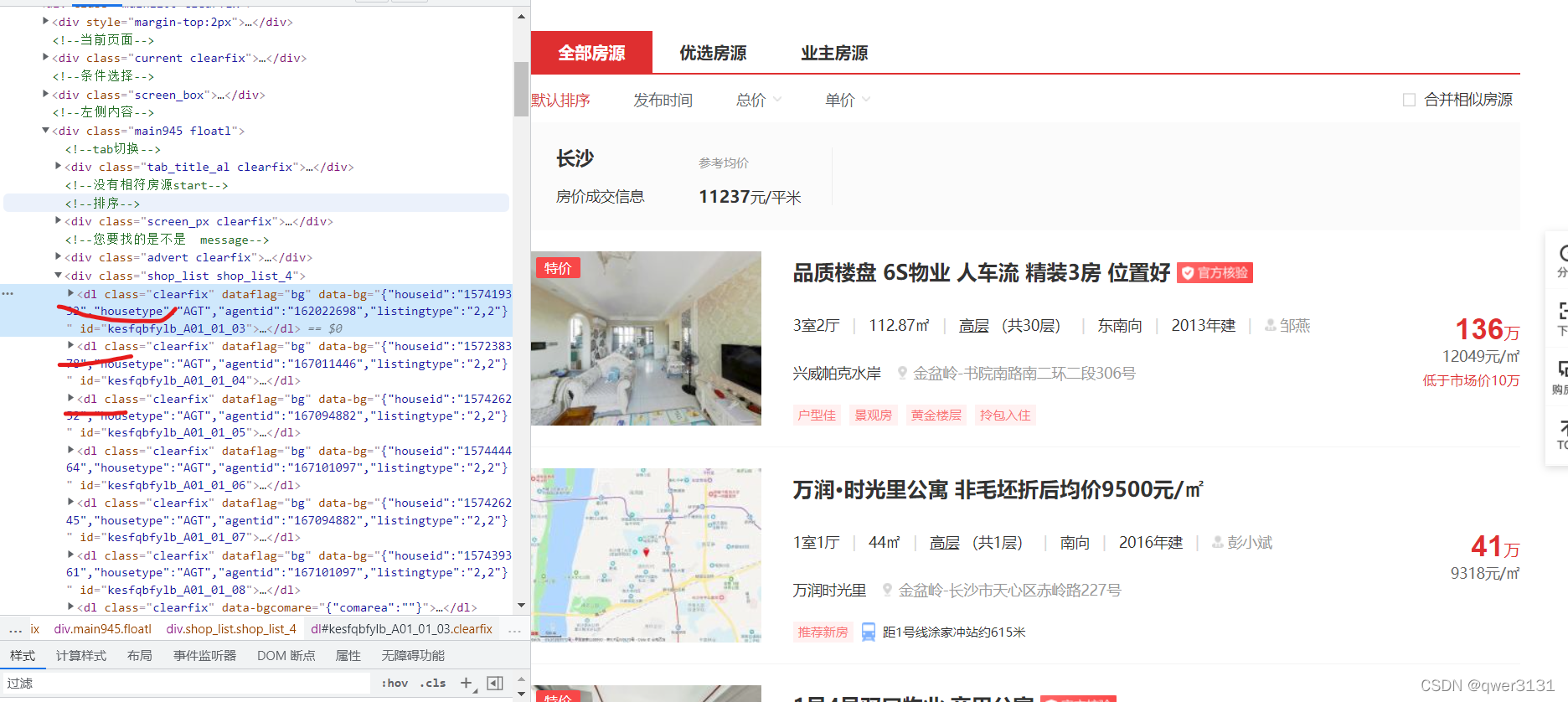Open the 样式 styles tab
Screen dimensions: 1568x702
tap(23, 655)
